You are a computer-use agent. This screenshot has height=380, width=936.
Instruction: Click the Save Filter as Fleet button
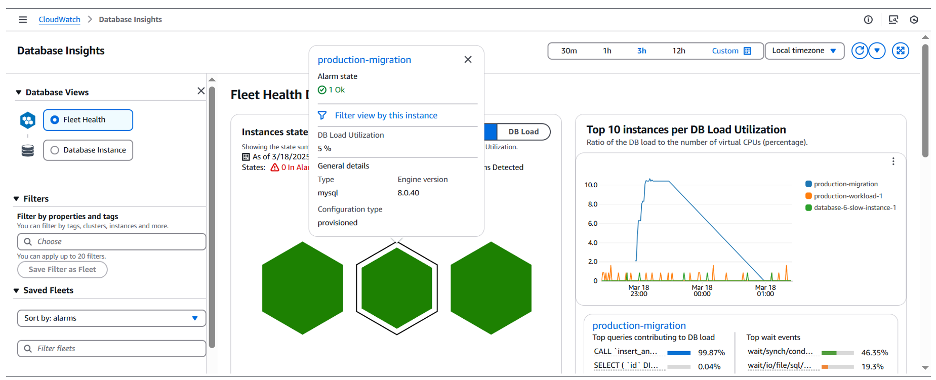pos(62,270)
